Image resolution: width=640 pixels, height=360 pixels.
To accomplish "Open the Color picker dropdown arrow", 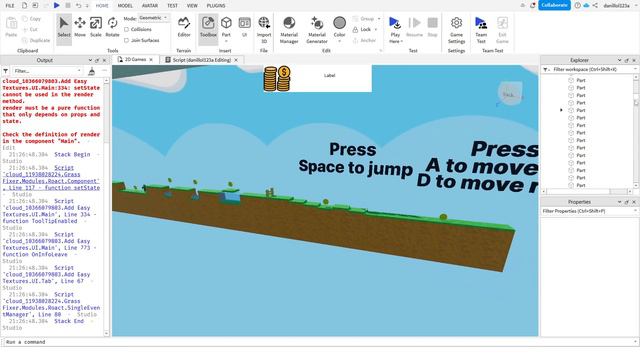I will click(x=339, y=41).
